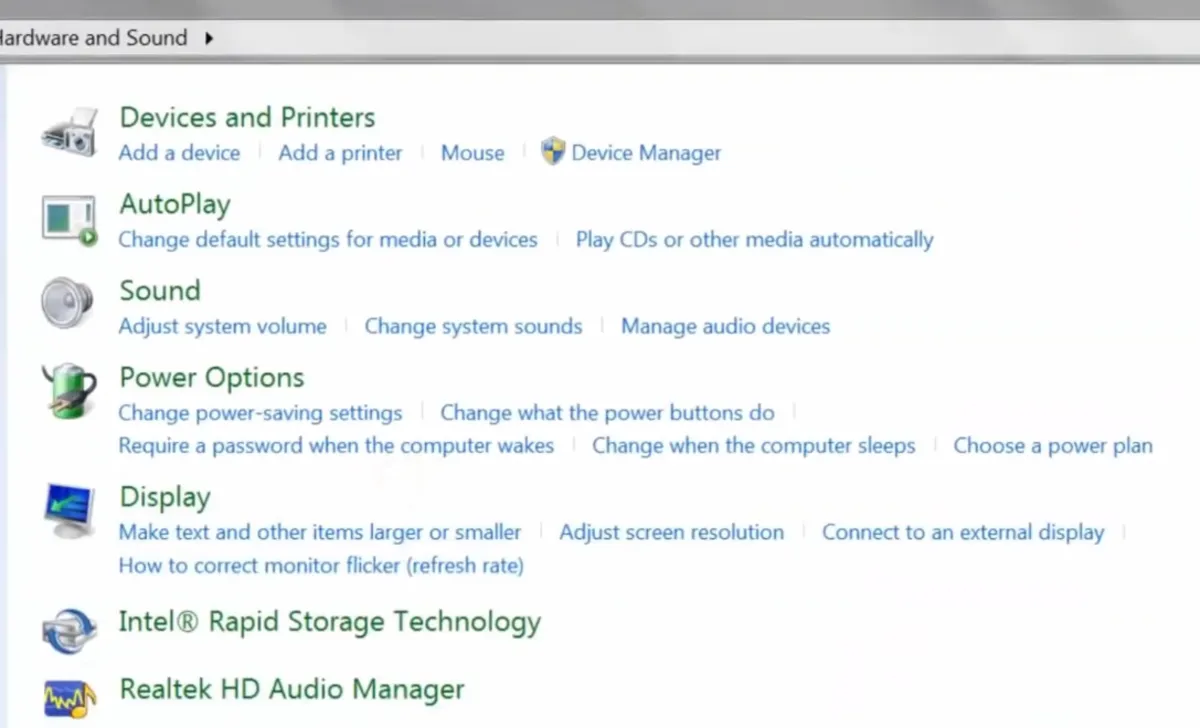Open Change power-saving settings
Image resolution: width=1200 pixels, height=728 pixels.
click(260, 412)
